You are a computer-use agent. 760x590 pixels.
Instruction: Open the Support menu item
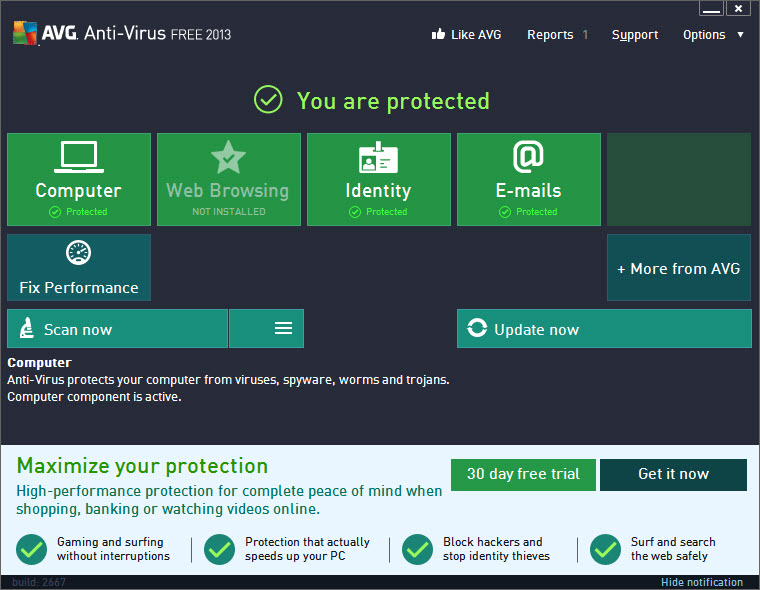click(x=635, y=35)
